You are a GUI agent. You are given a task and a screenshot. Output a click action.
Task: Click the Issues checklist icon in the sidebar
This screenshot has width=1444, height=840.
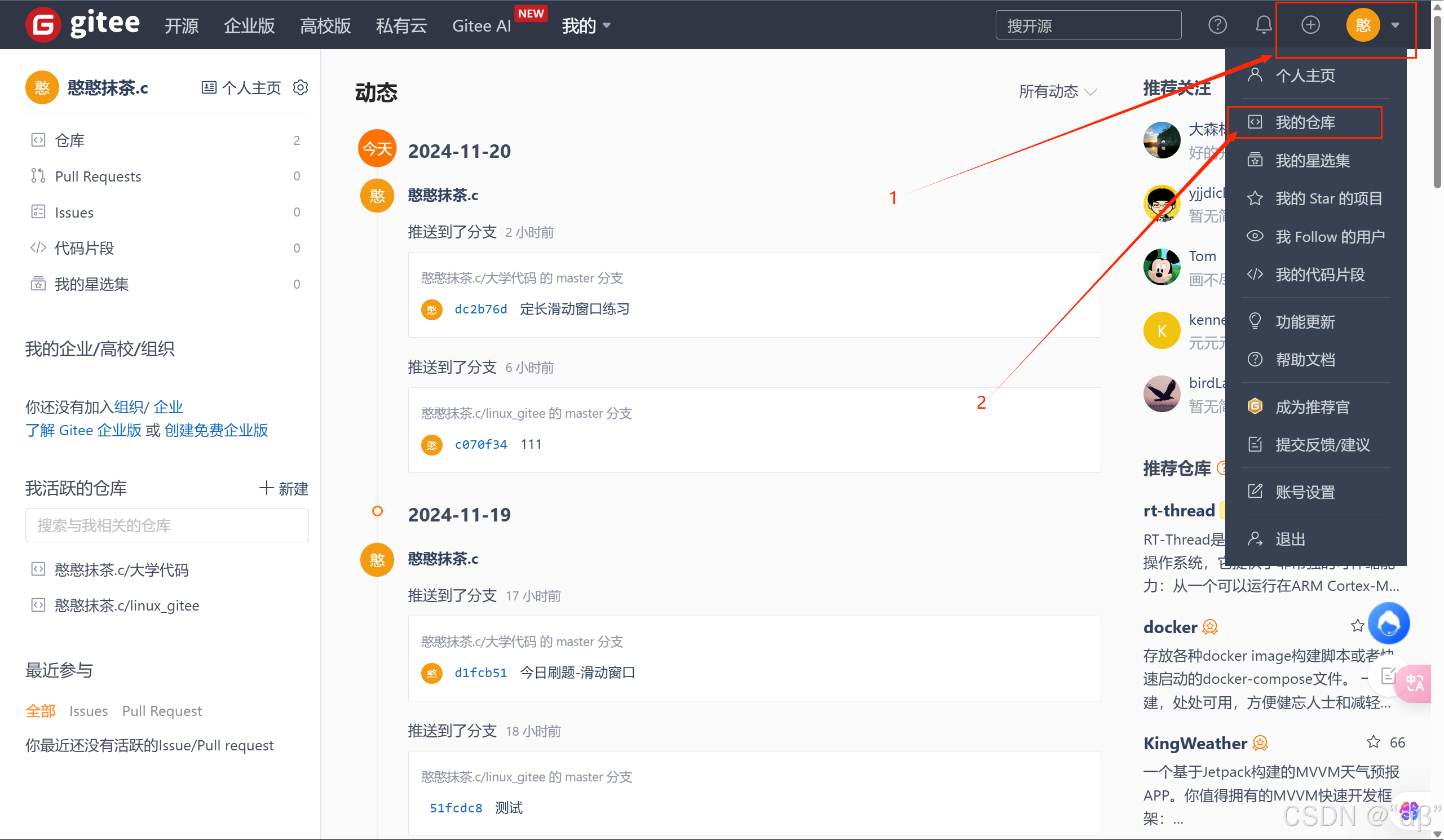tap(38, 212)
